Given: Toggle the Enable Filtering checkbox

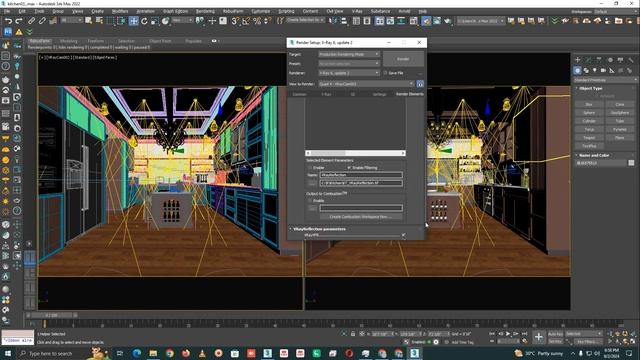Looking at the screenshot, I should (x=349, y=168).
